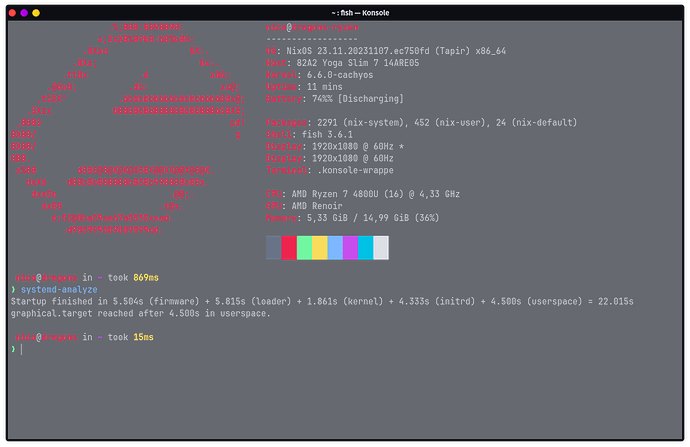Image resolution: width=690 pixels, height=447 pixels.
Task: Click the yellow window button in title bar
Action: point(36,12)
